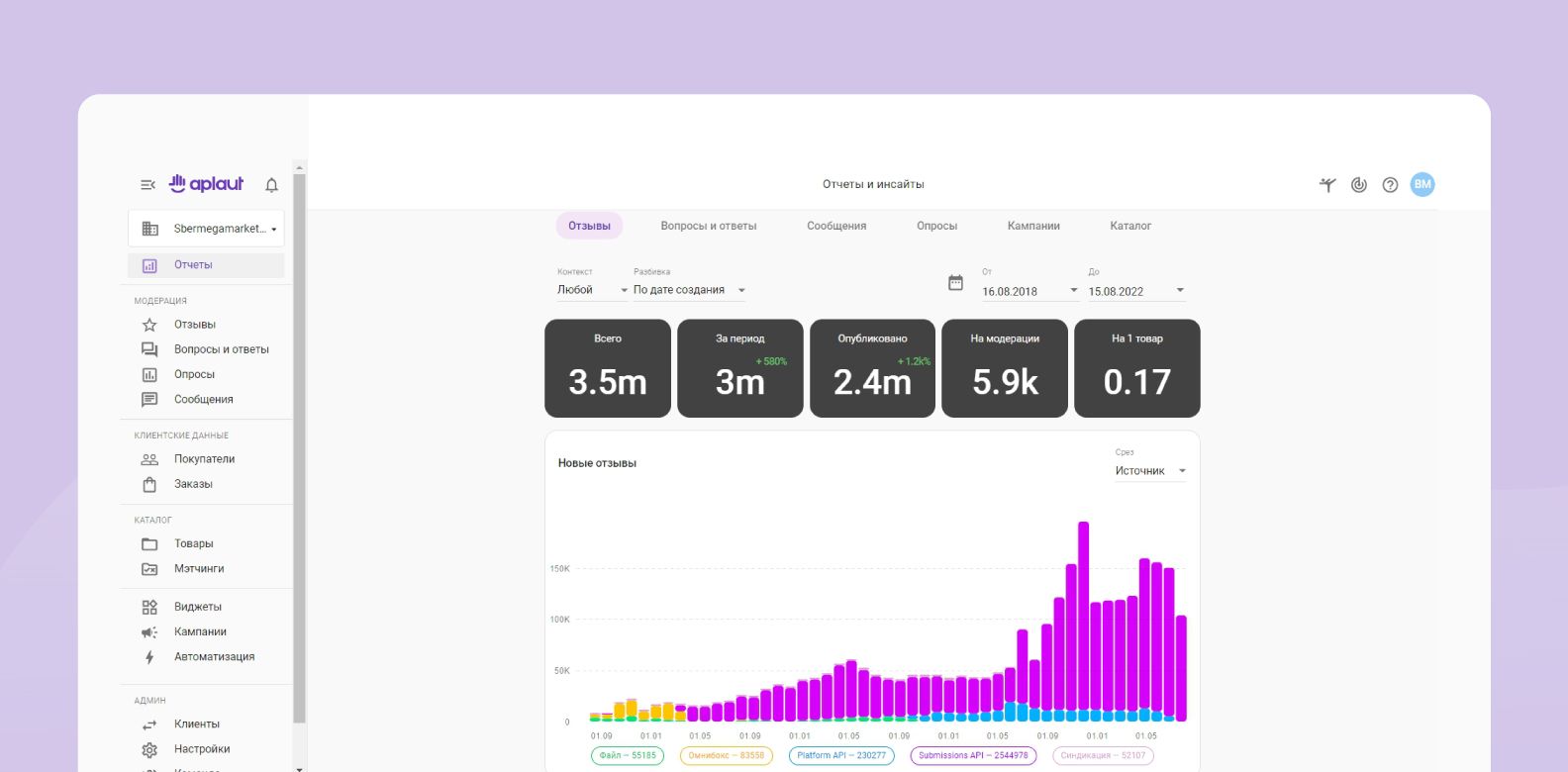Click the calendar date range icon
Image resolution: width=1568 pixels, height=772 pixels.
[955, 283]
